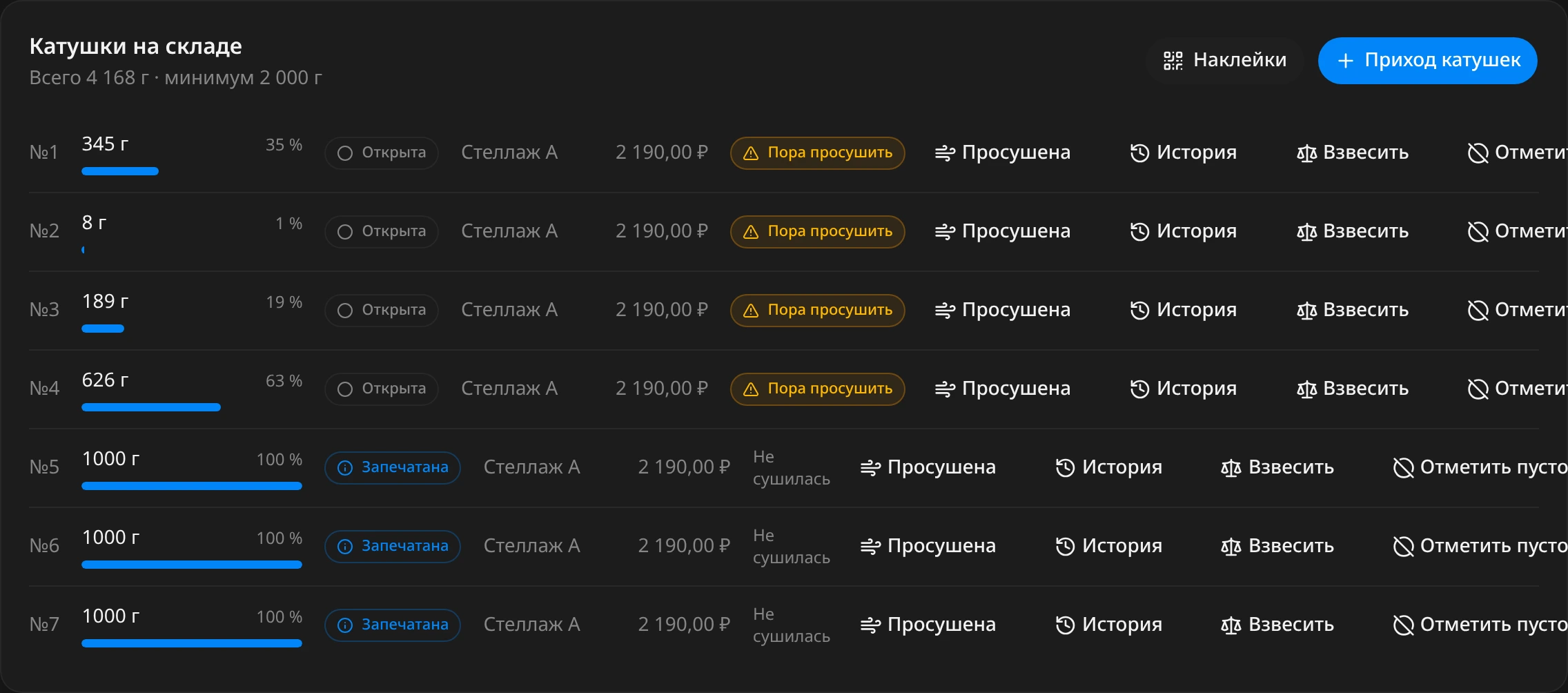Open the Наклейки button

click(x=1224, y=61)
